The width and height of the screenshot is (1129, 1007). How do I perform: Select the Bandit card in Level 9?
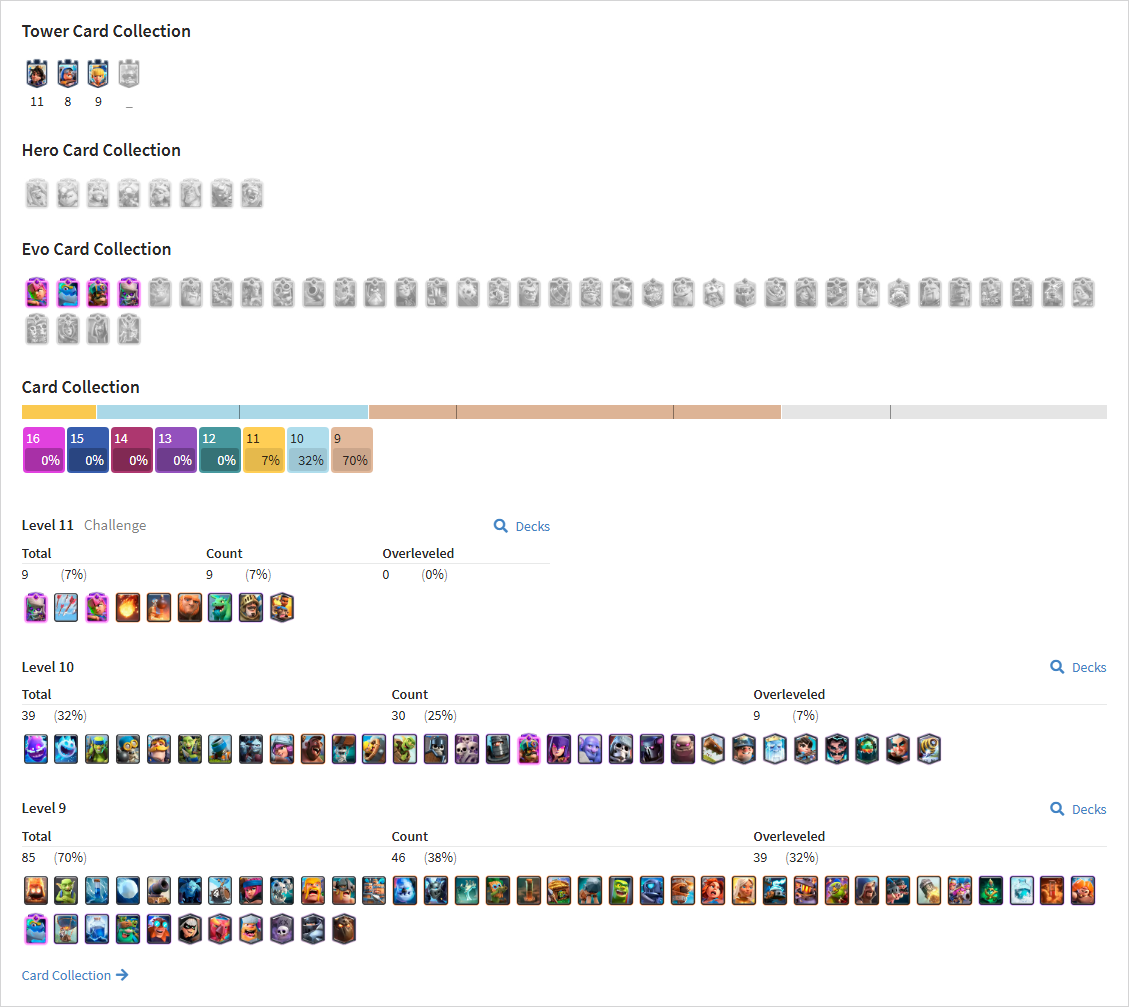pos(189,929)
